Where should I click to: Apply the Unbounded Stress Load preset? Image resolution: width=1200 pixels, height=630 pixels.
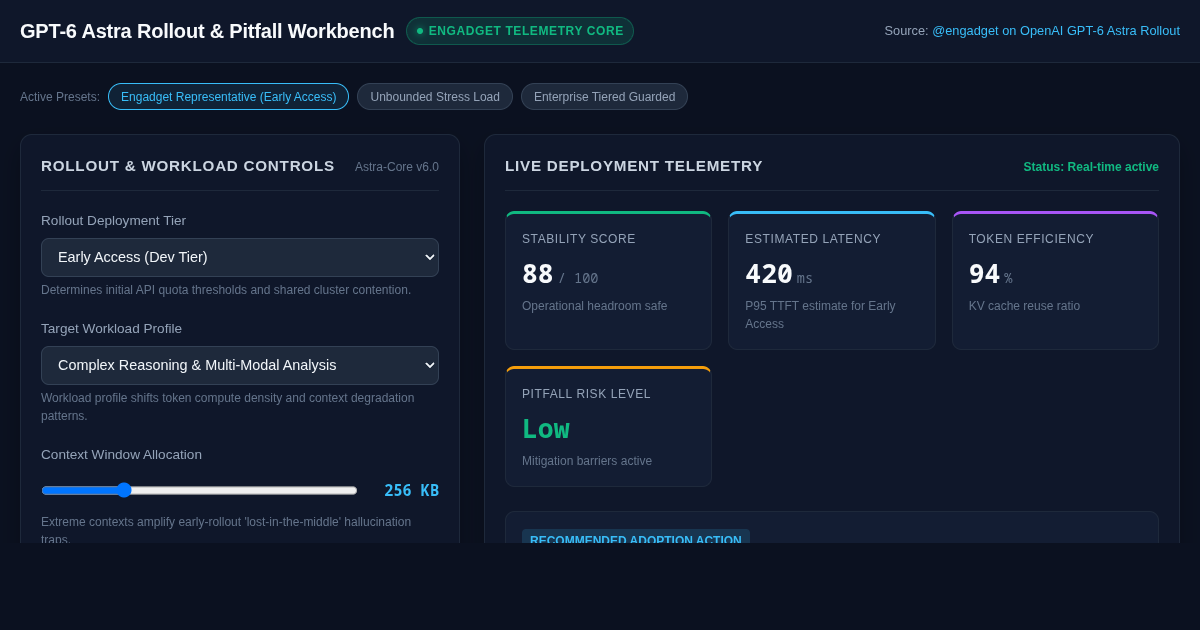coord(435,97)
